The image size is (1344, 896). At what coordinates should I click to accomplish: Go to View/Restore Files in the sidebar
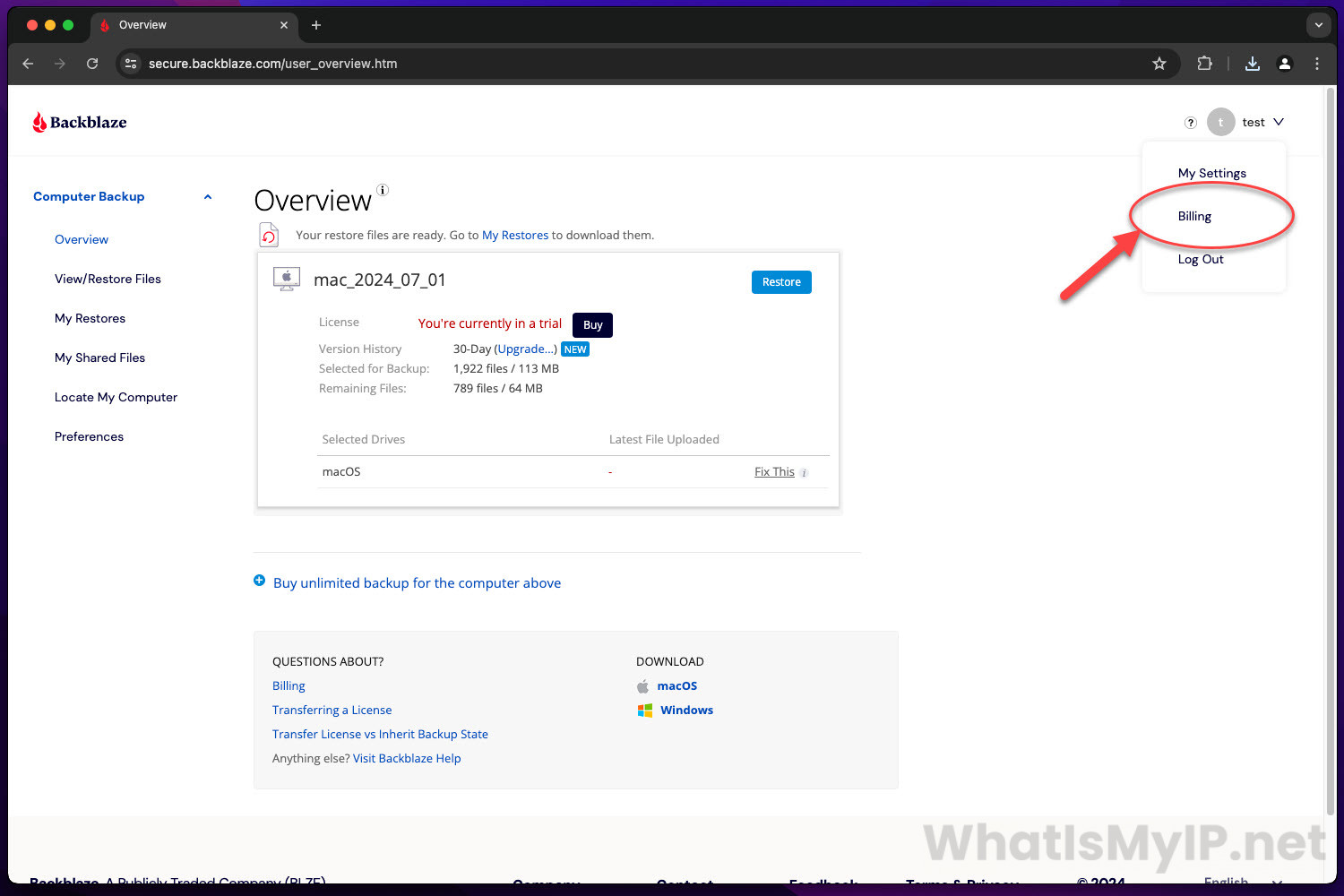click(108, 279)
